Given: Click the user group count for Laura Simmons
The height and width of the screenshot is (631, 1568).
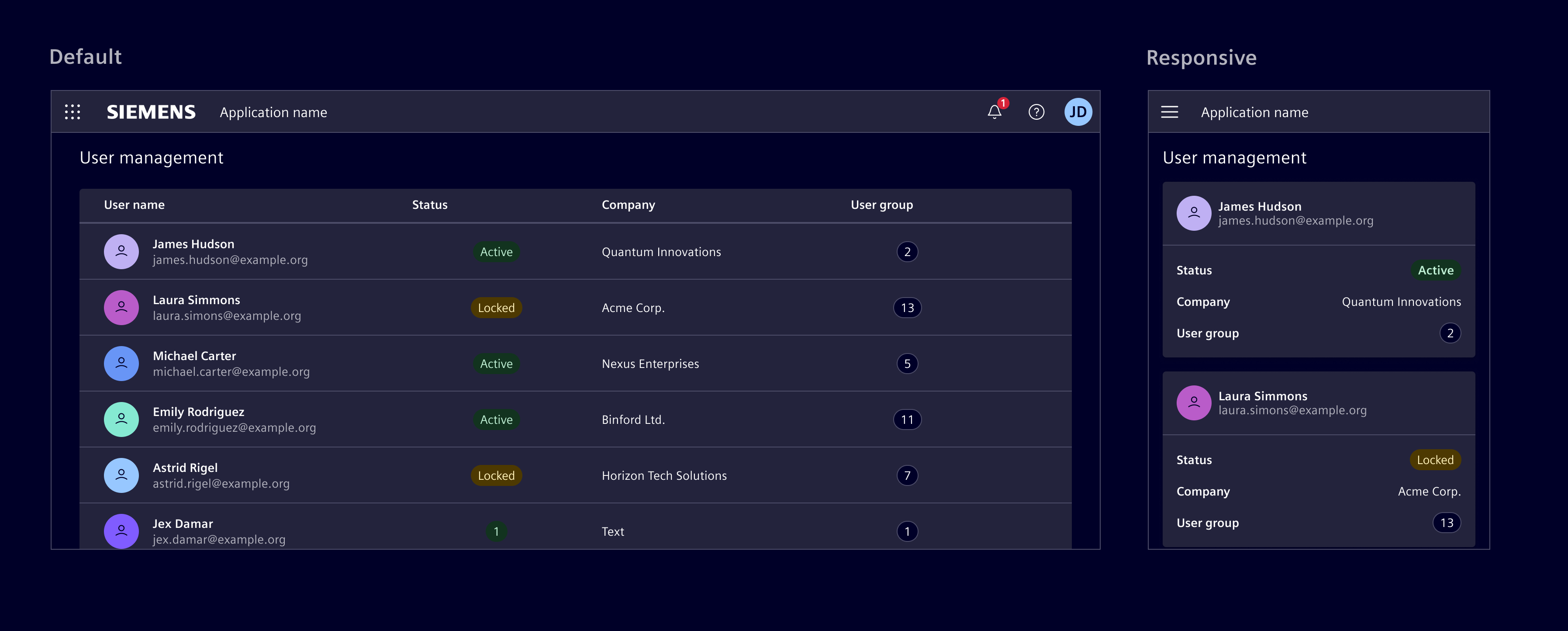Looking at the screenshot, I should tap(907, 308).
